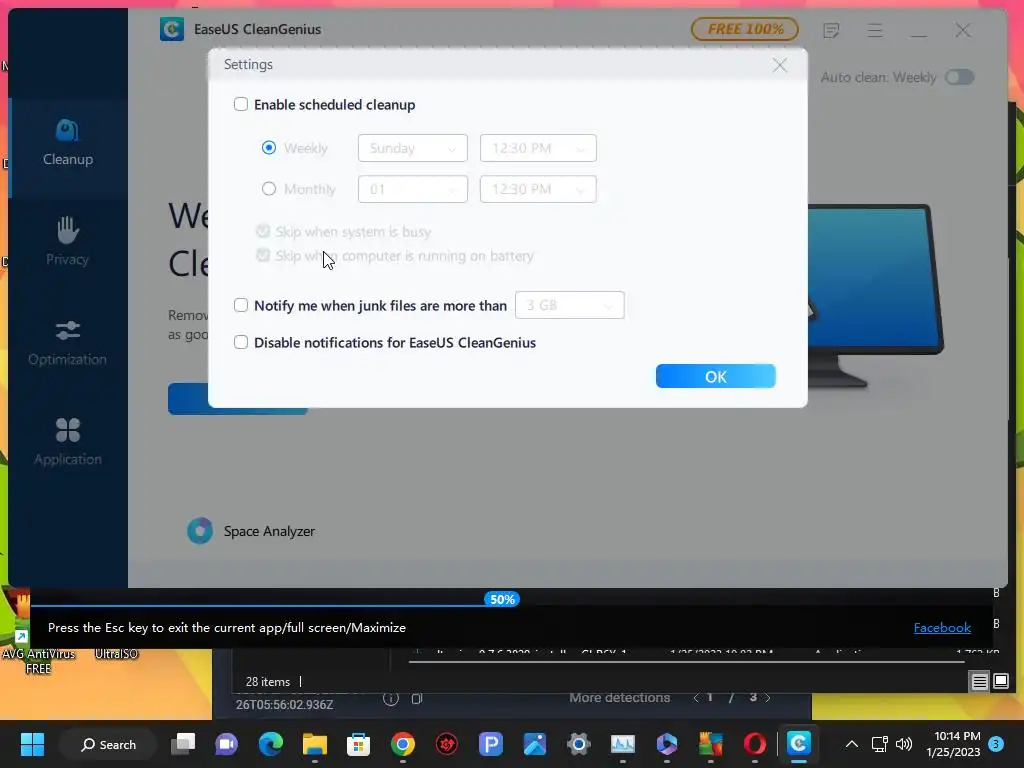Open the blue photo app on taskbar
Image resolution: width=1024 pixels, height=768 pixels.
[535, 744]
